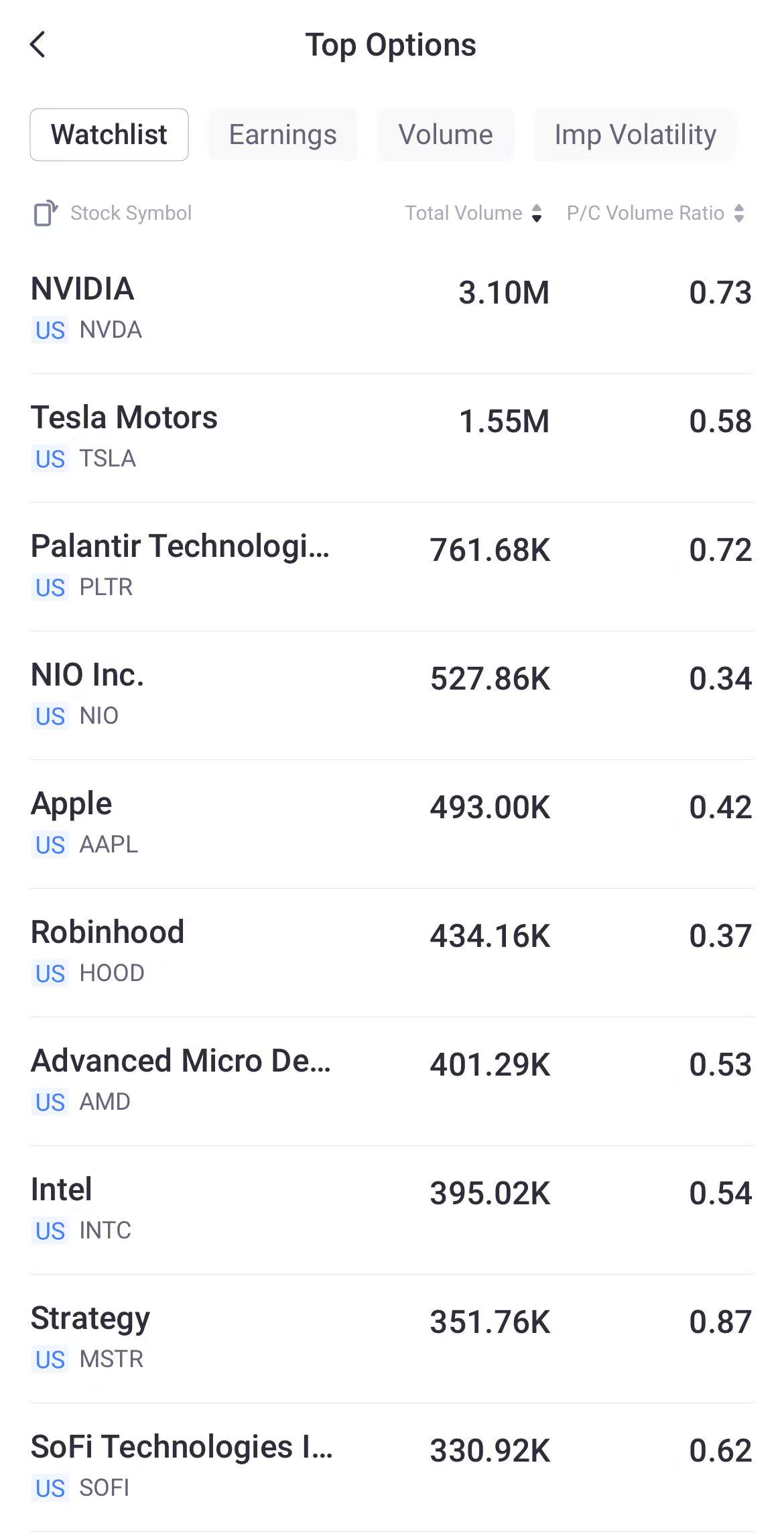784x1534 pixels.
Task: Tap the rotate layout icon beside Stock Symbol
Action: coord(46,214)
